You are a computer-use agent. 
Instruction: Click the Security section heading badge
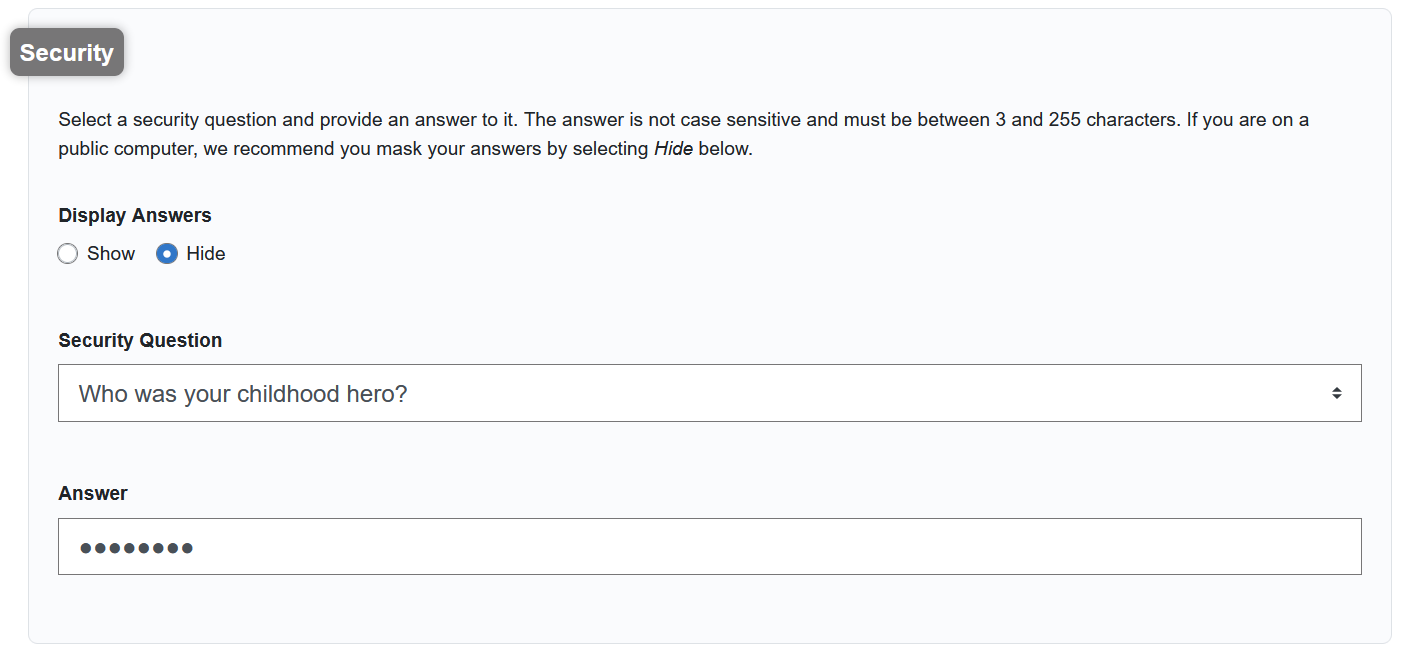pyautogui.click(x=67, y=53)
